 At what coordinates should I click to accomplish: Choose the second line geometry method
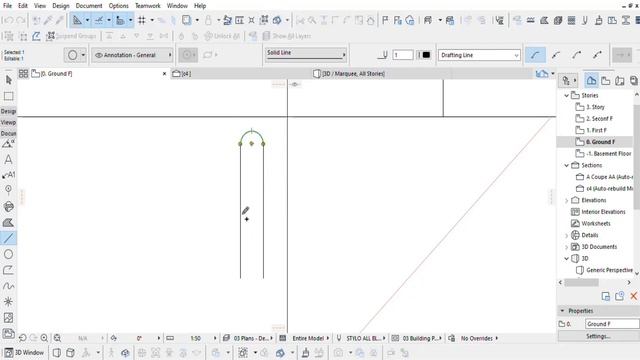click(556, 55)
